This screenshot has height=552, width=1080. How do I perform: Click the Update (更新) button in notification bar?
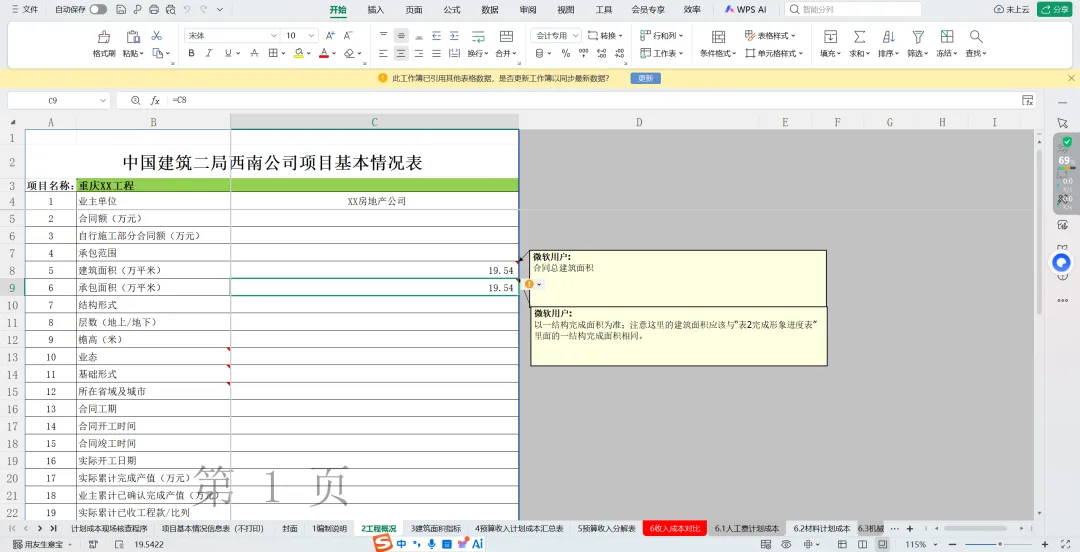tap(645, 79)
